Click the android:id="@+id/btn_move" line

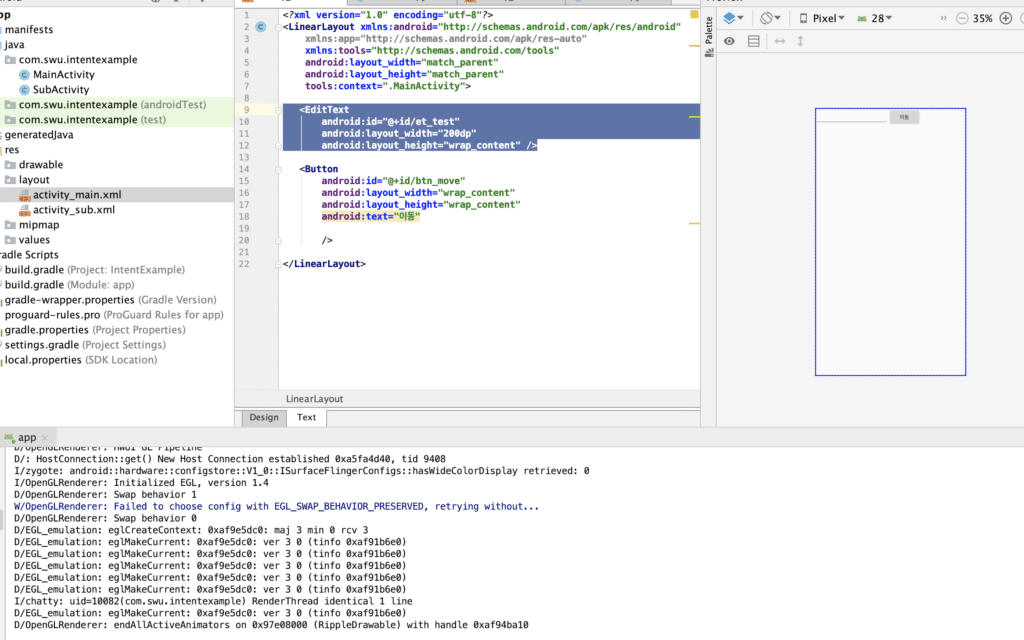click(392, 181)
